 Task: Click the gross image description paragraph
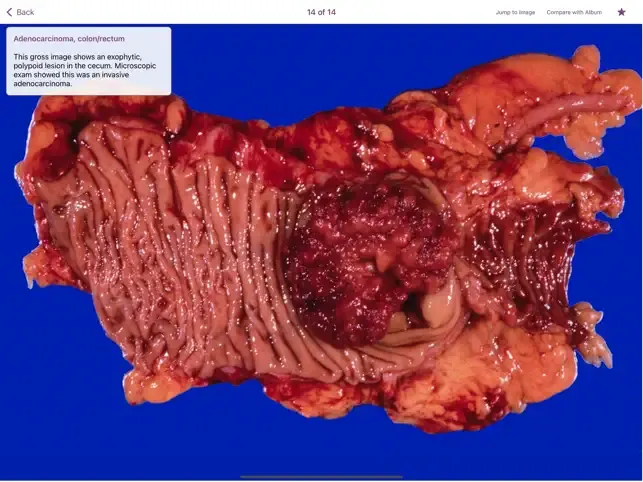84,70
